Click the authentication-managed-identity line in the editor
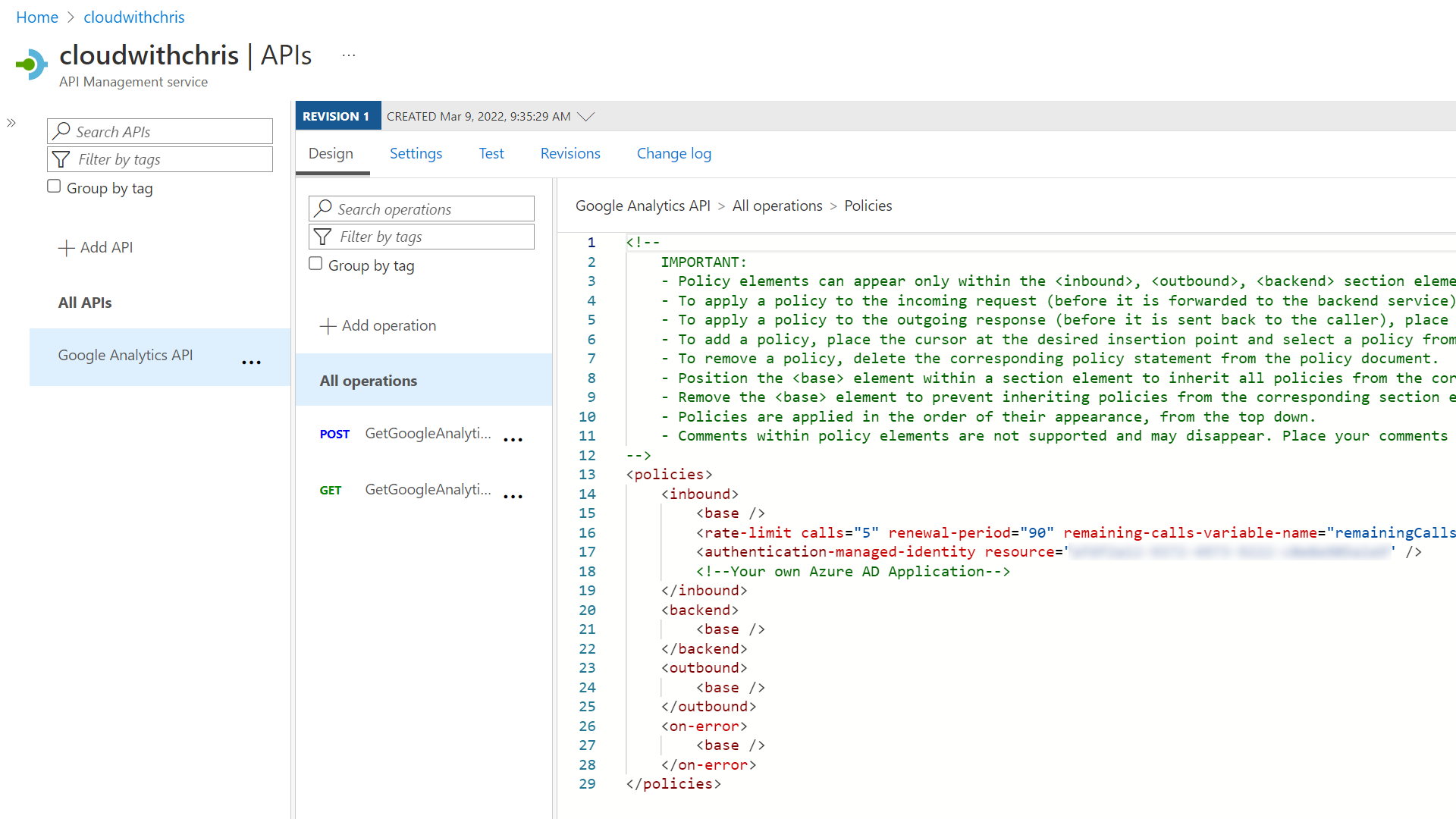The height and width of the screenshot is (819, 1456). [1059, 552]
